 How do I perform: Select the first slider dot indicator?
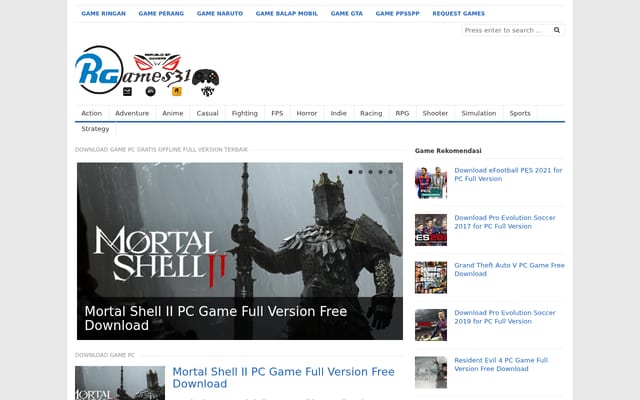click(x=350, y=172)
